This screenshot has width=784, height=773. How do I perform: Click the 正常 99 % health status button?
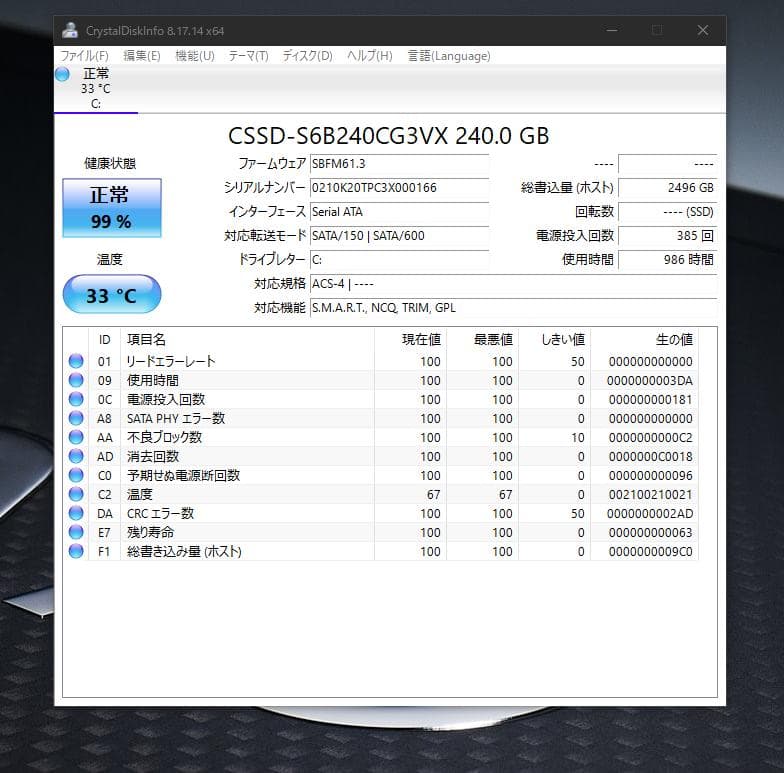coord(112,208)
